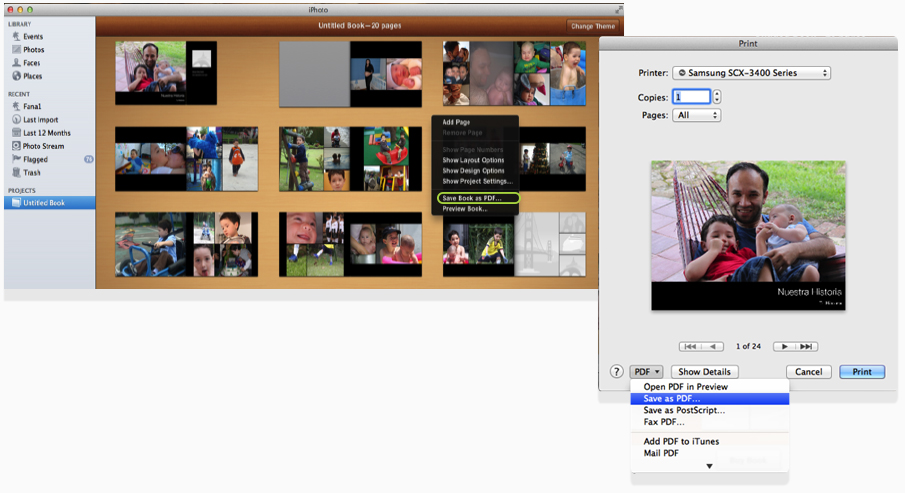905x493 pixels.
Task: Open the Pages dropdown
Action: 695,115
